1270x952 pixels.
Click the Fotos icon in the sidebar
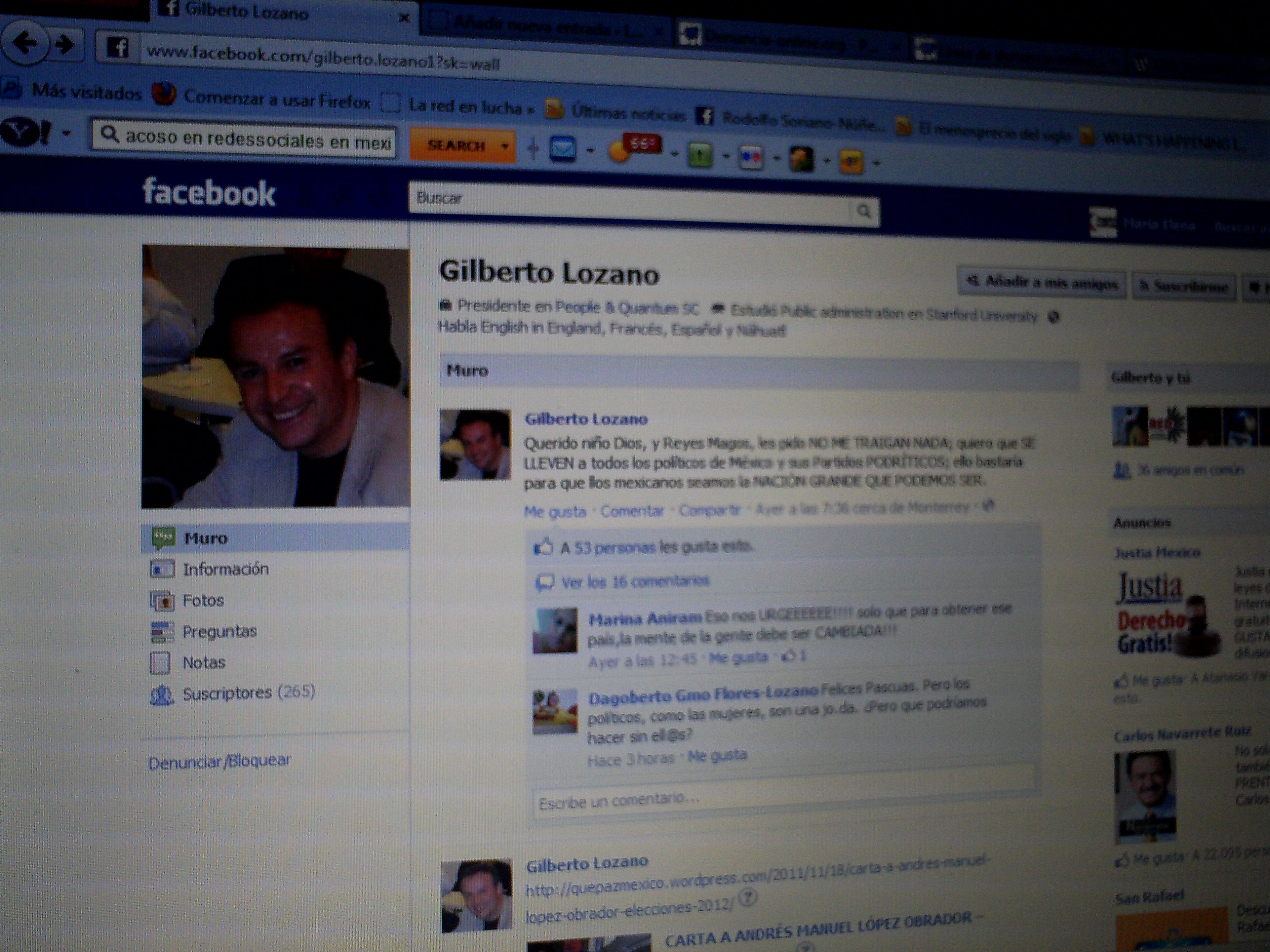click(162, 600)
